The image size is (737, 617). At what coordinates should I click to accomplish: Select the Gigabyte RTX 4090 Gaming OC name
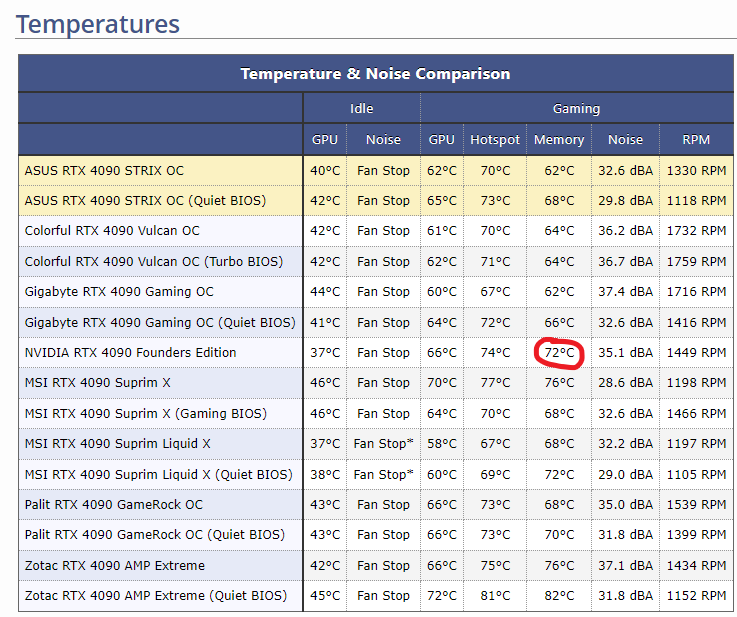tap(119, 292)
